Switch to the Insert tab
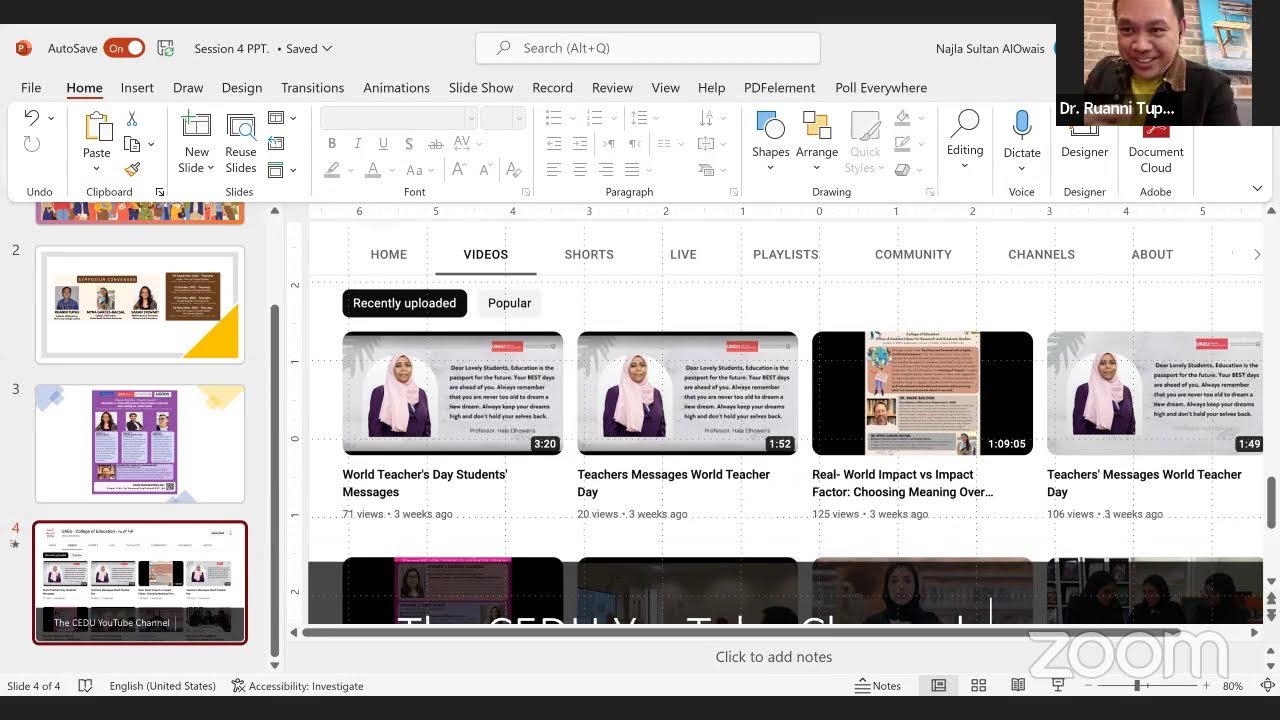Viewport: 1280px width, 720px height. (x=137, y=88)
